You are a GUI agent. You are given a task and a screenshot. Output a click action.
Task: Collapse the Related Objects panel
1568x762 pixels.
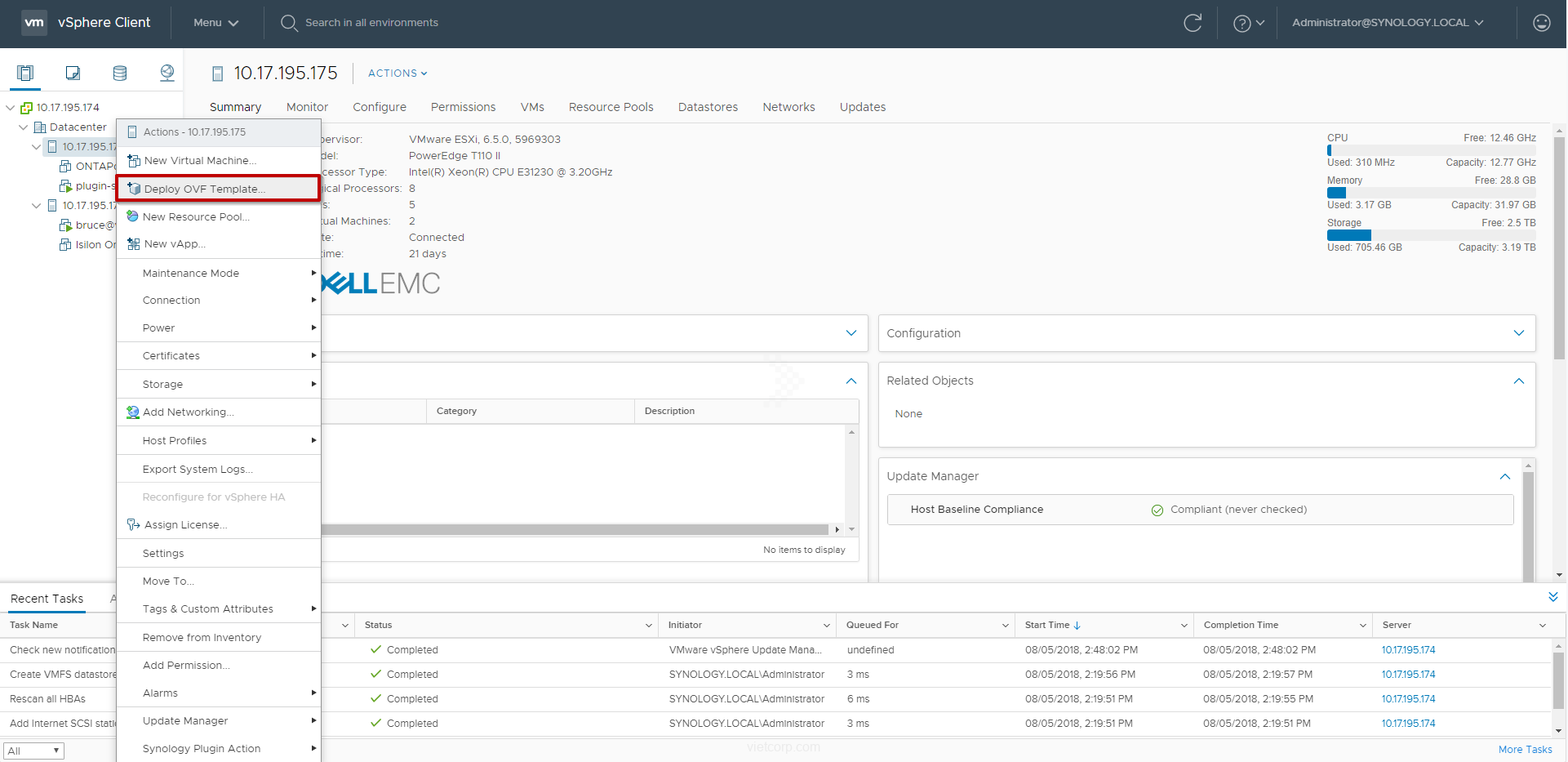tap(1518, 381)
